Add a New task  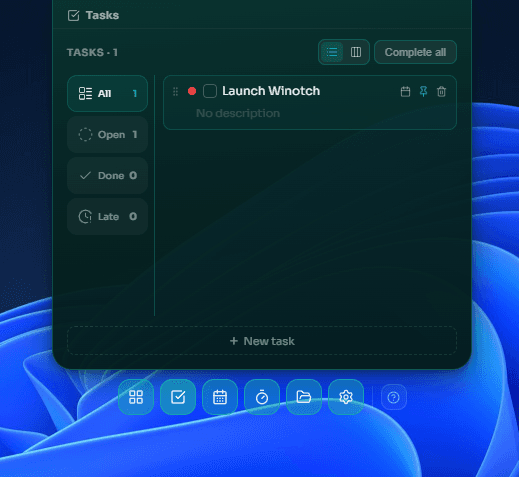[x=262, y=341]
